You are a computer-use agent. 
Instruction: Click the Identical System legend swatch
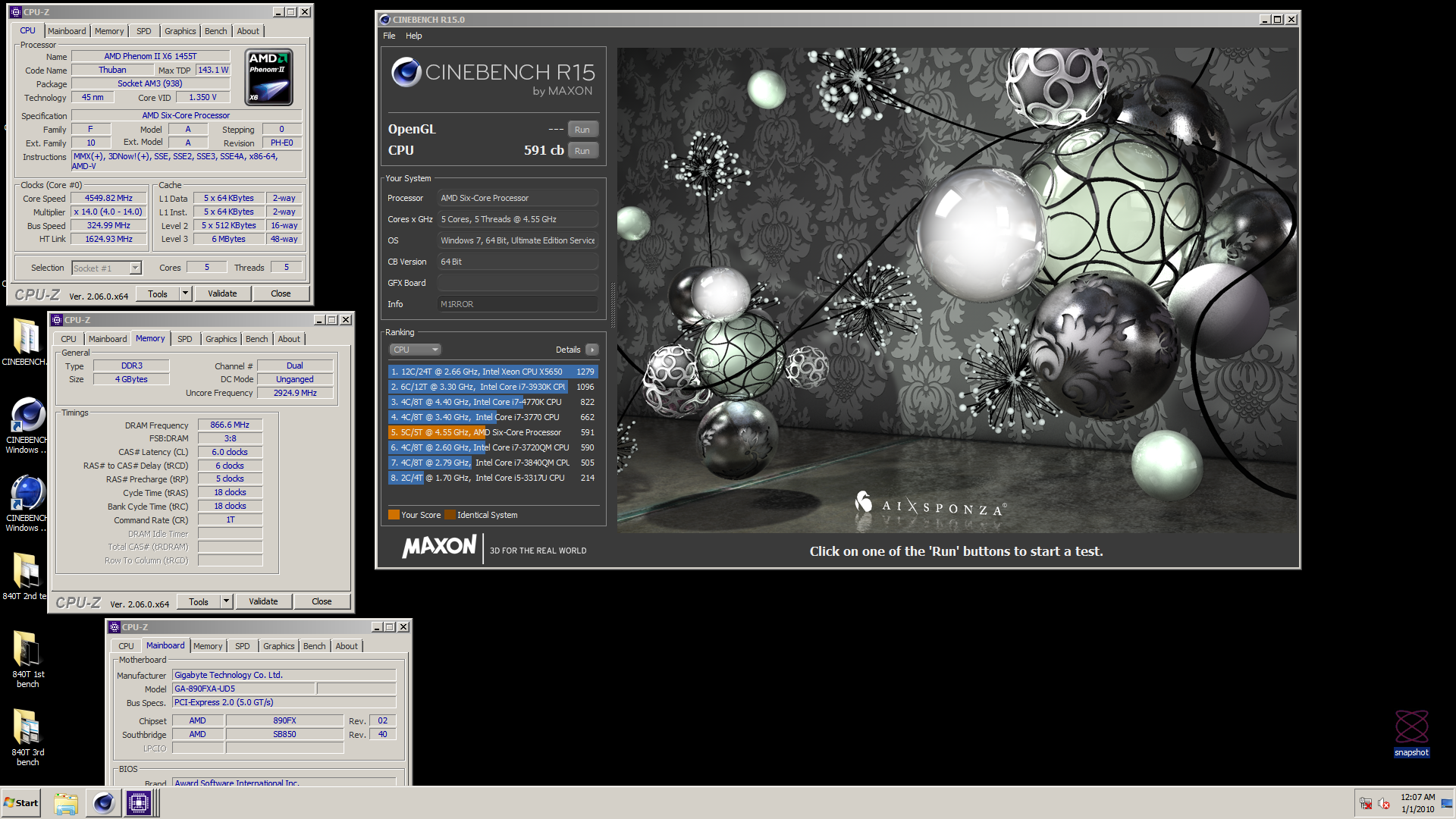click(x=450, y=515)
